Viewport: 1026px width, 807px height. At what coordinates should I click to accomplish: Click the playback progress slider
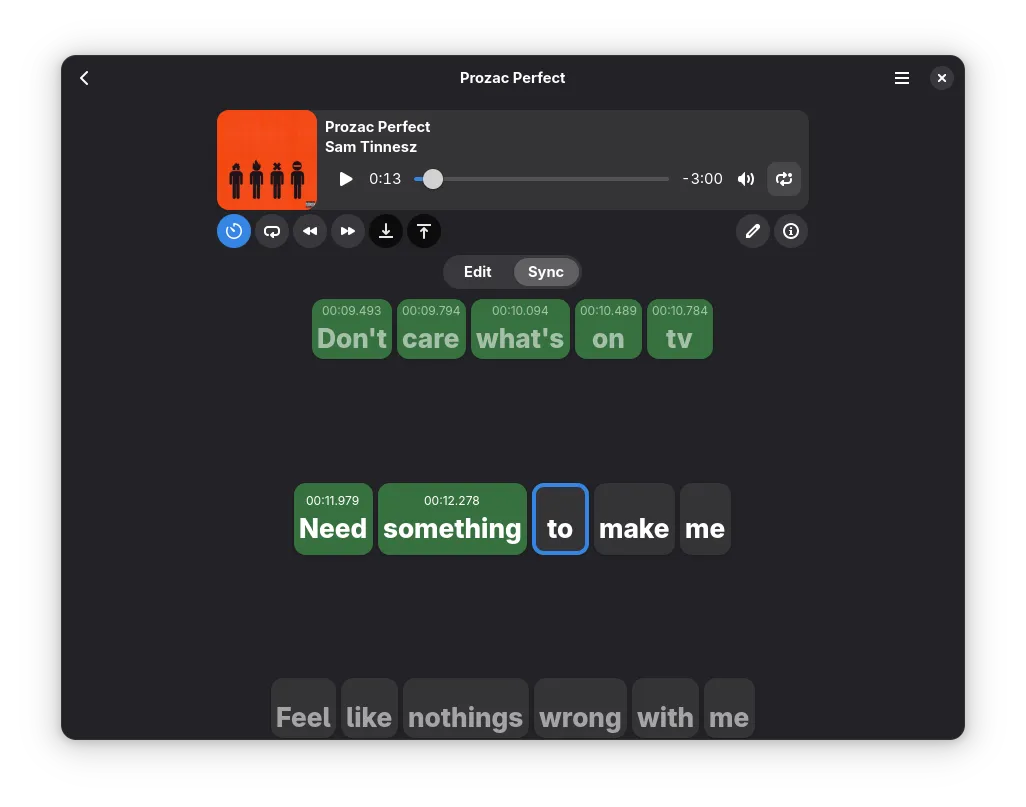[542, 179]
